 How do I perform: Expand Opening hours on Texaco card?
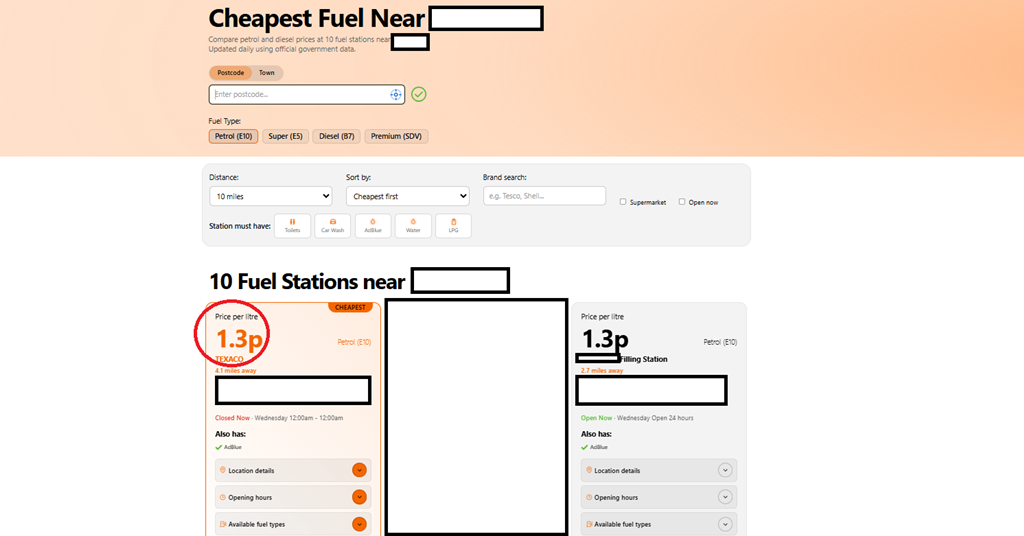(x=293, y=497)
